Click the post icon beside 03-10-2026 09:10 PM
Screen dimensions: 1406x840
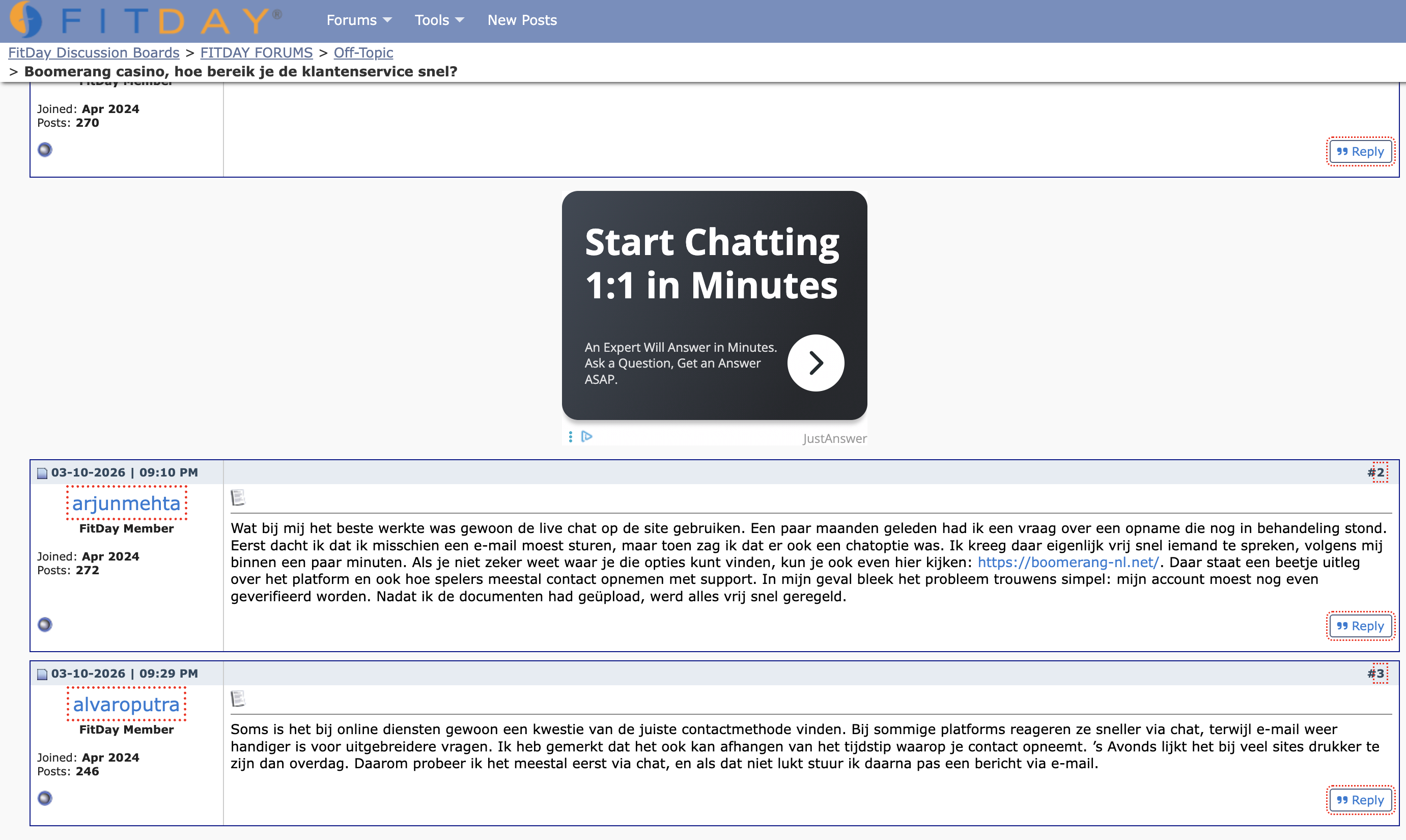tap(42, 473)
